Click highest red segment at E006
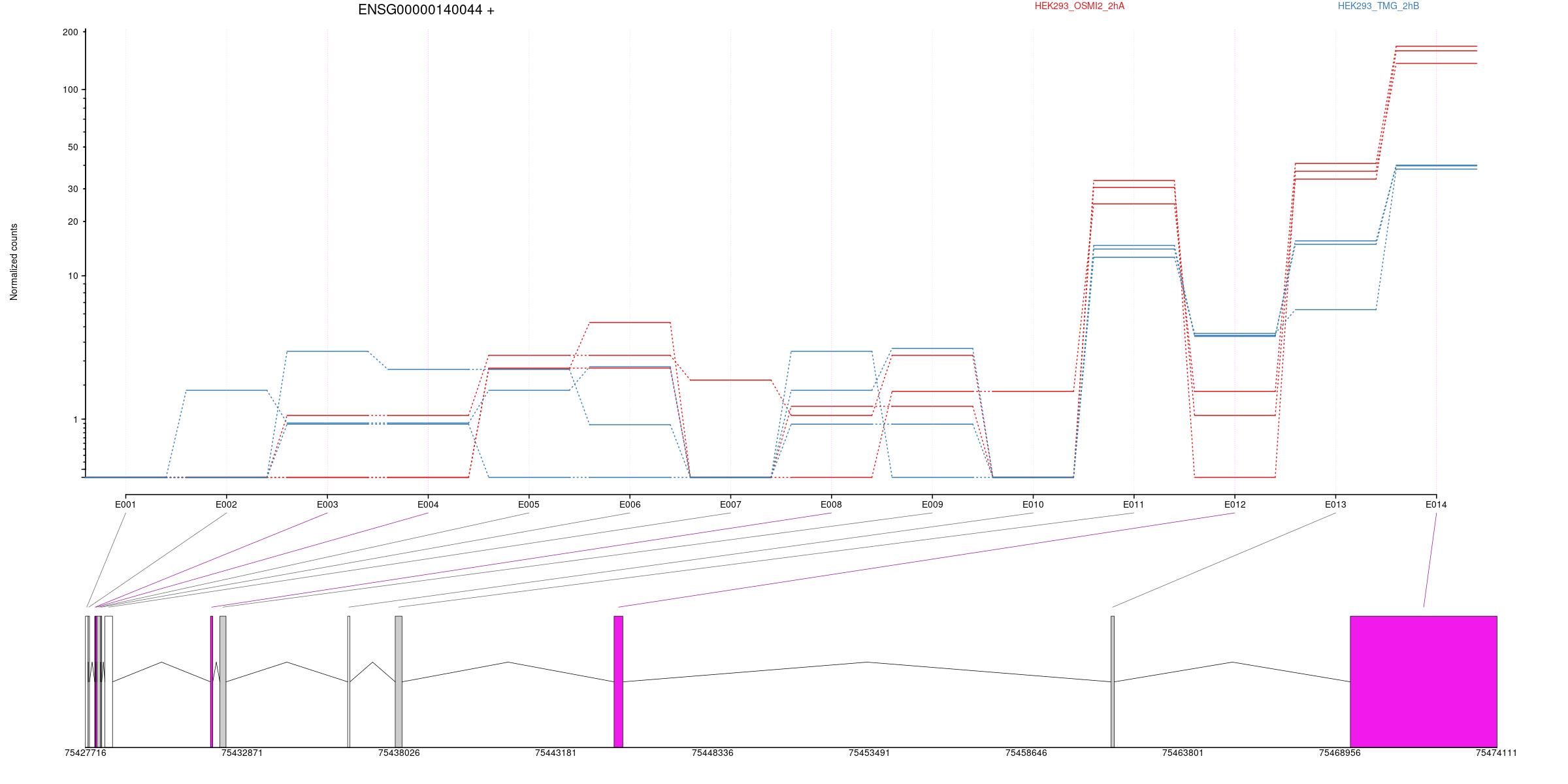1568x784 pixels. (x=630, y=322)
